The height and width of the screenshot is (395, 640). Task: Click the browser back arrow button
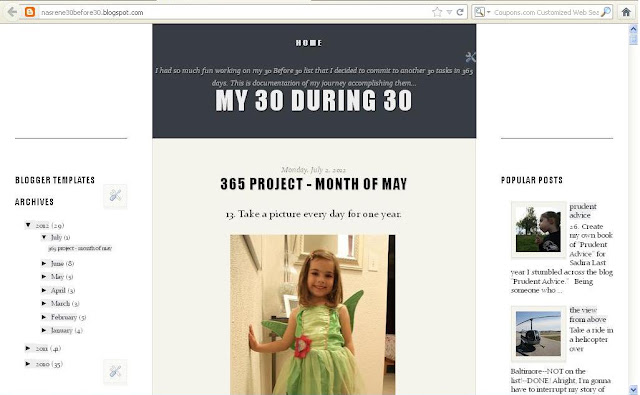click(12, 12)
